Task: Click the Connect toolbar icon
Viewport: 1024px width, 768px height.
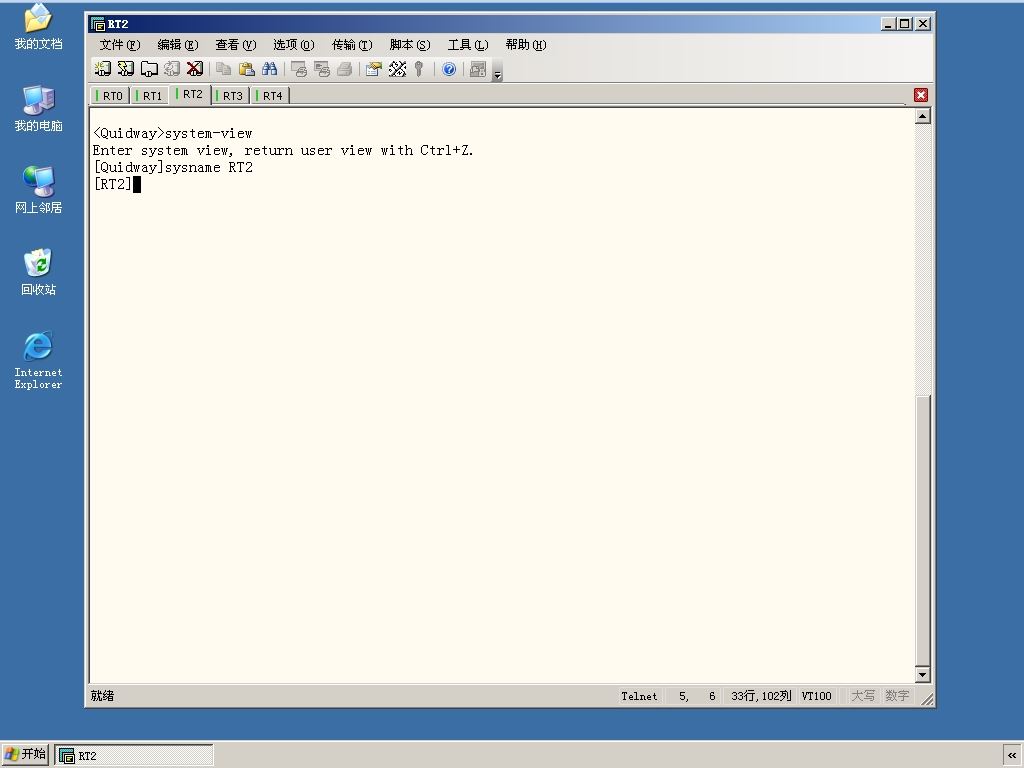Action: (x=103, y=69)
